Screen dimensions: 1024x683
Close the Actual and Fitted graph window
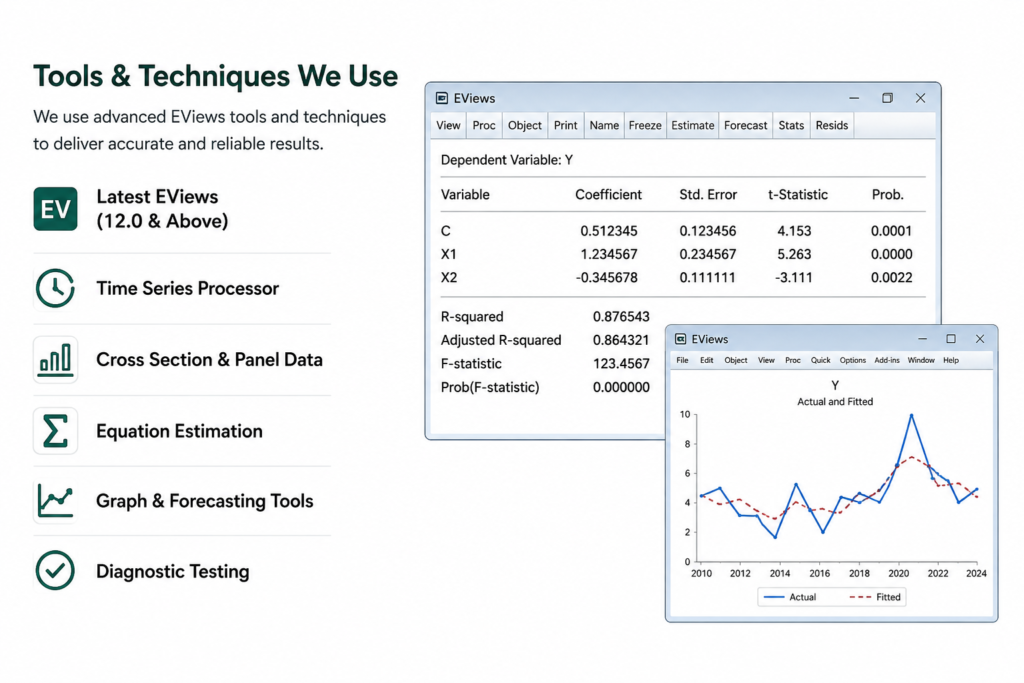pos(980,339)
